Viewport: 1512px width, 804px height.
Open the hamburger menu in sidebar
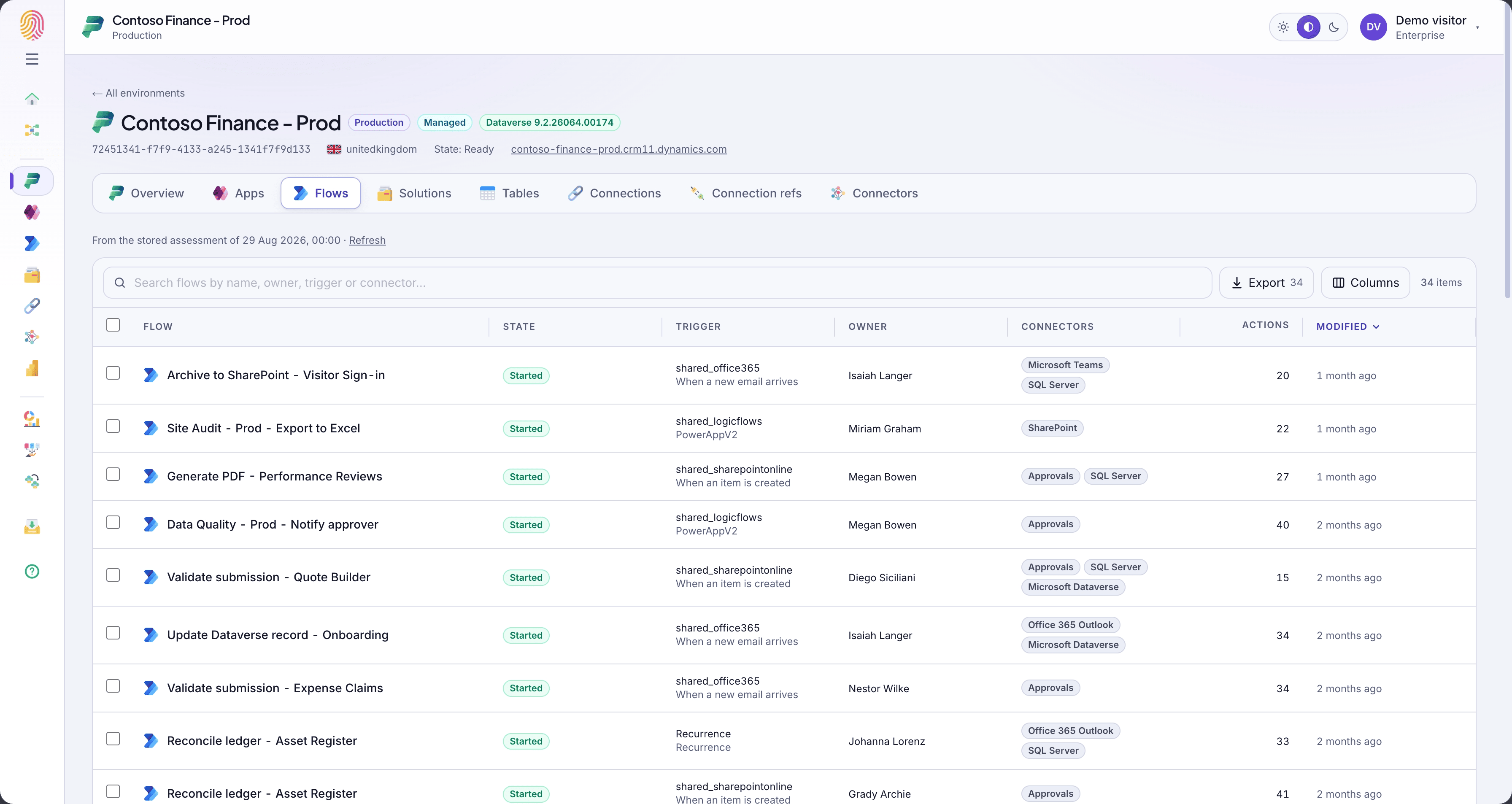point(32,59)
